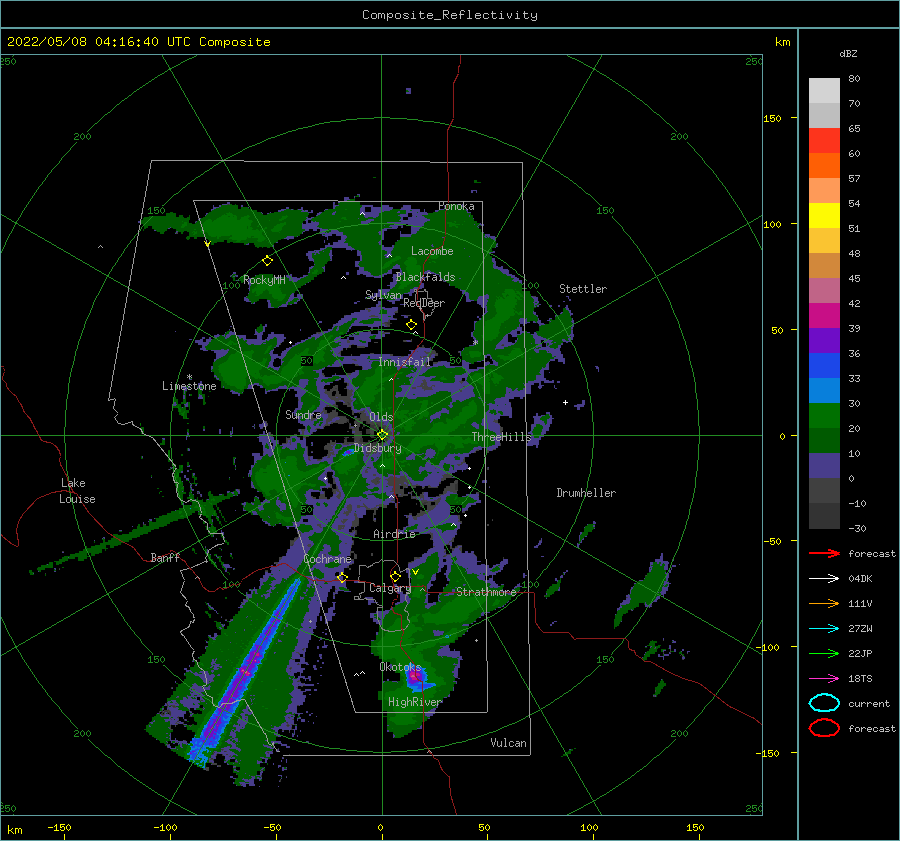The height and width of the screenshot is (841, 900).
Task: Click the cyan current ellipse legend icon
Action: pos(824,703)
